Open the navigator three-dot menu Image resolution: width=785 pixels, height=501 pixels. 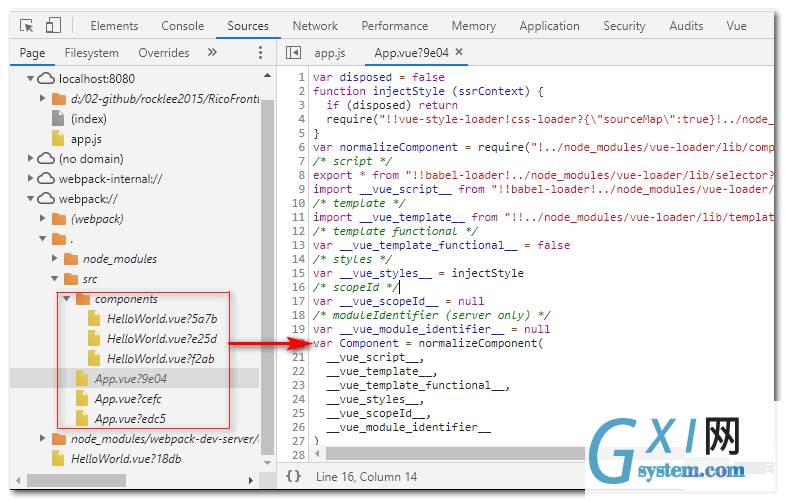pyautogui.click(x=260, y=53)
